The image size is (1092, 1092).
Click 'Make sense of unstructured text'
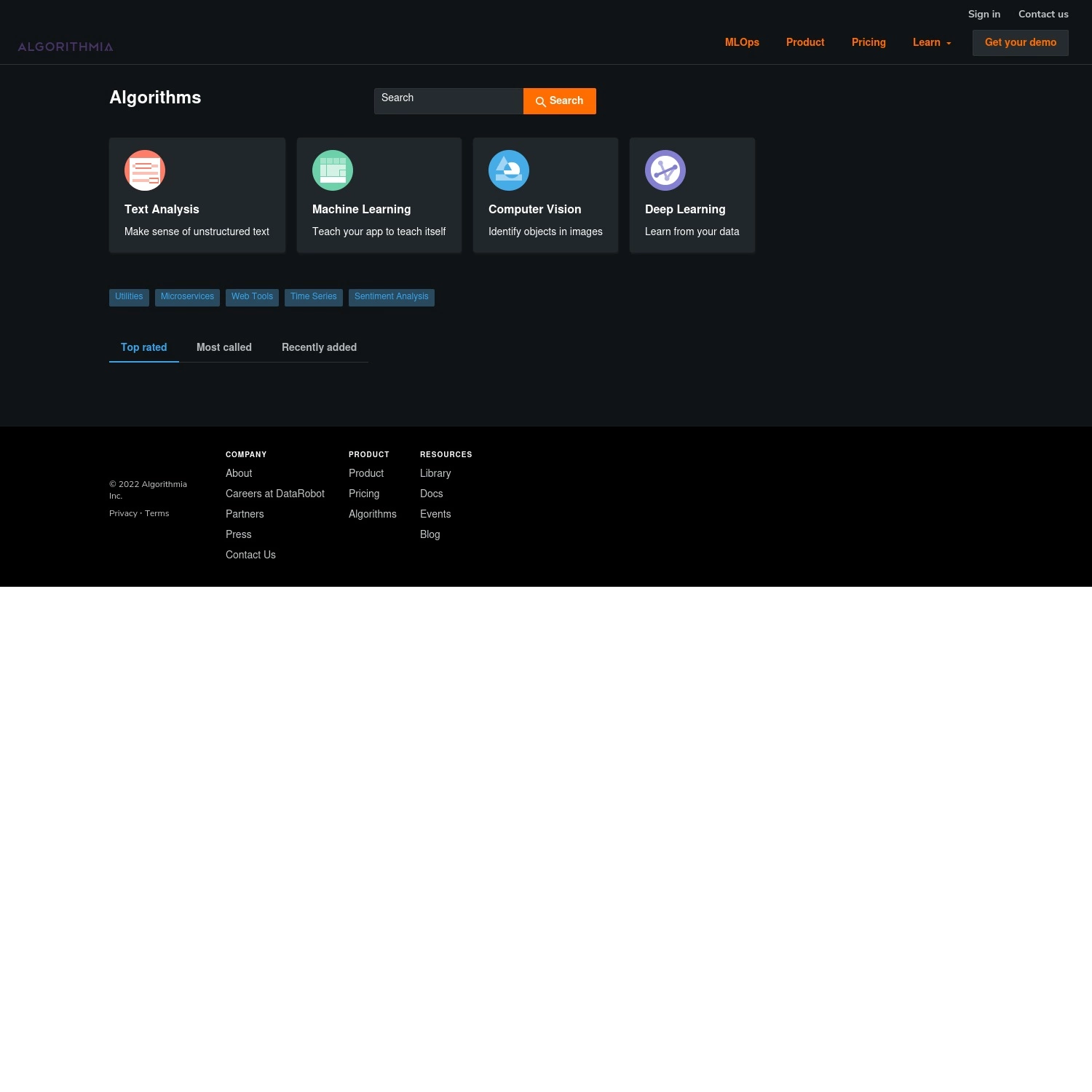197,232
